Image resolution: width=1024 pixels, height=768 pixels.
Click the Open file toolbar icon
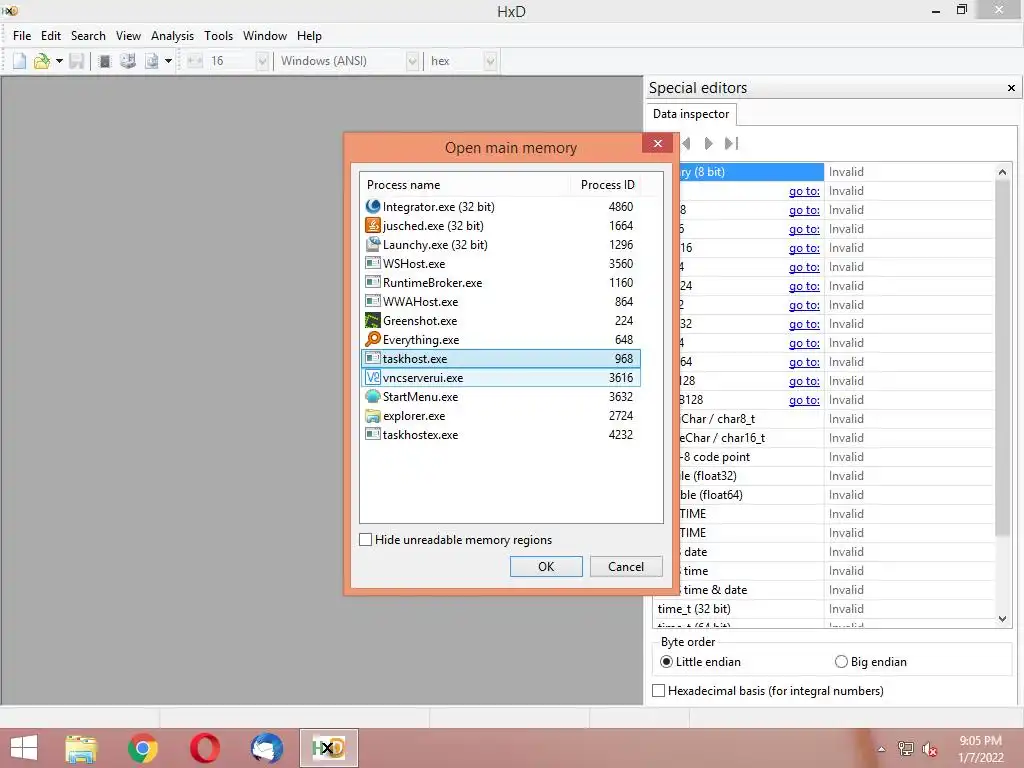pos(42,61)
